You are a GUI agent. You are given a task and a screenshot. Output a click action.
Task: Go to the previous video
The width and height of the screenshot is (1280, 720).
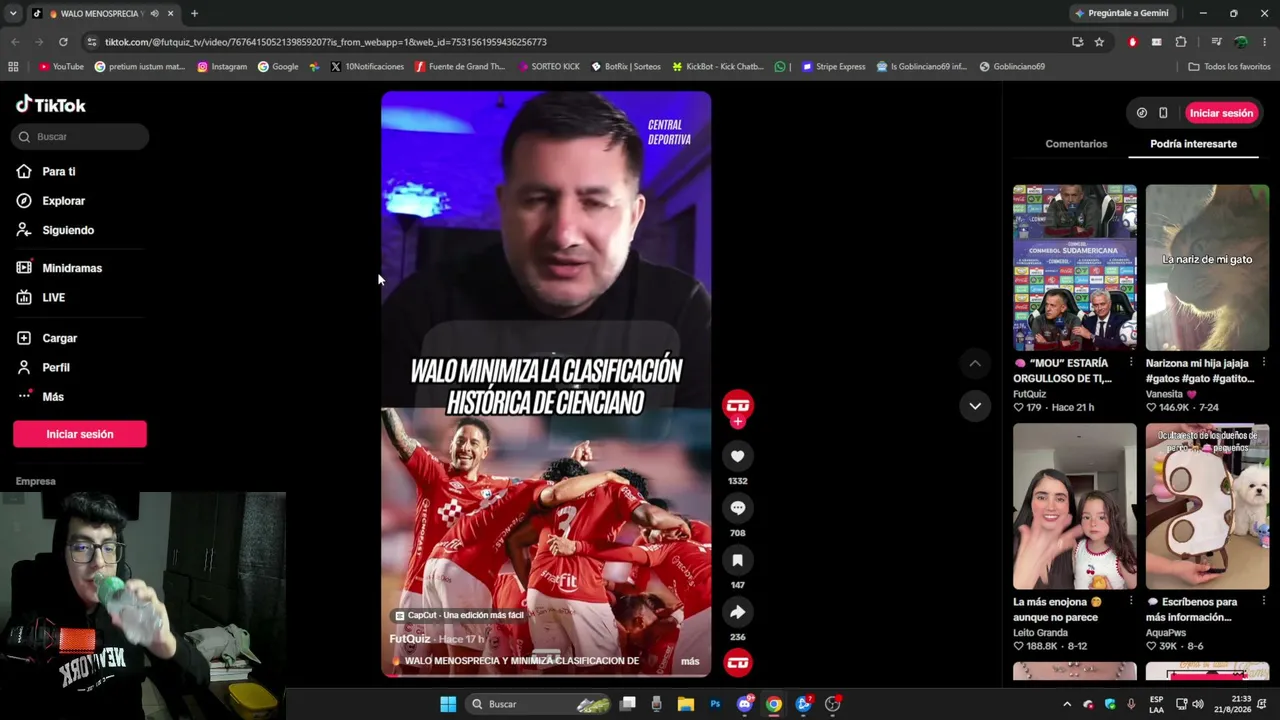pyautogui.click(x=975, y=363)
